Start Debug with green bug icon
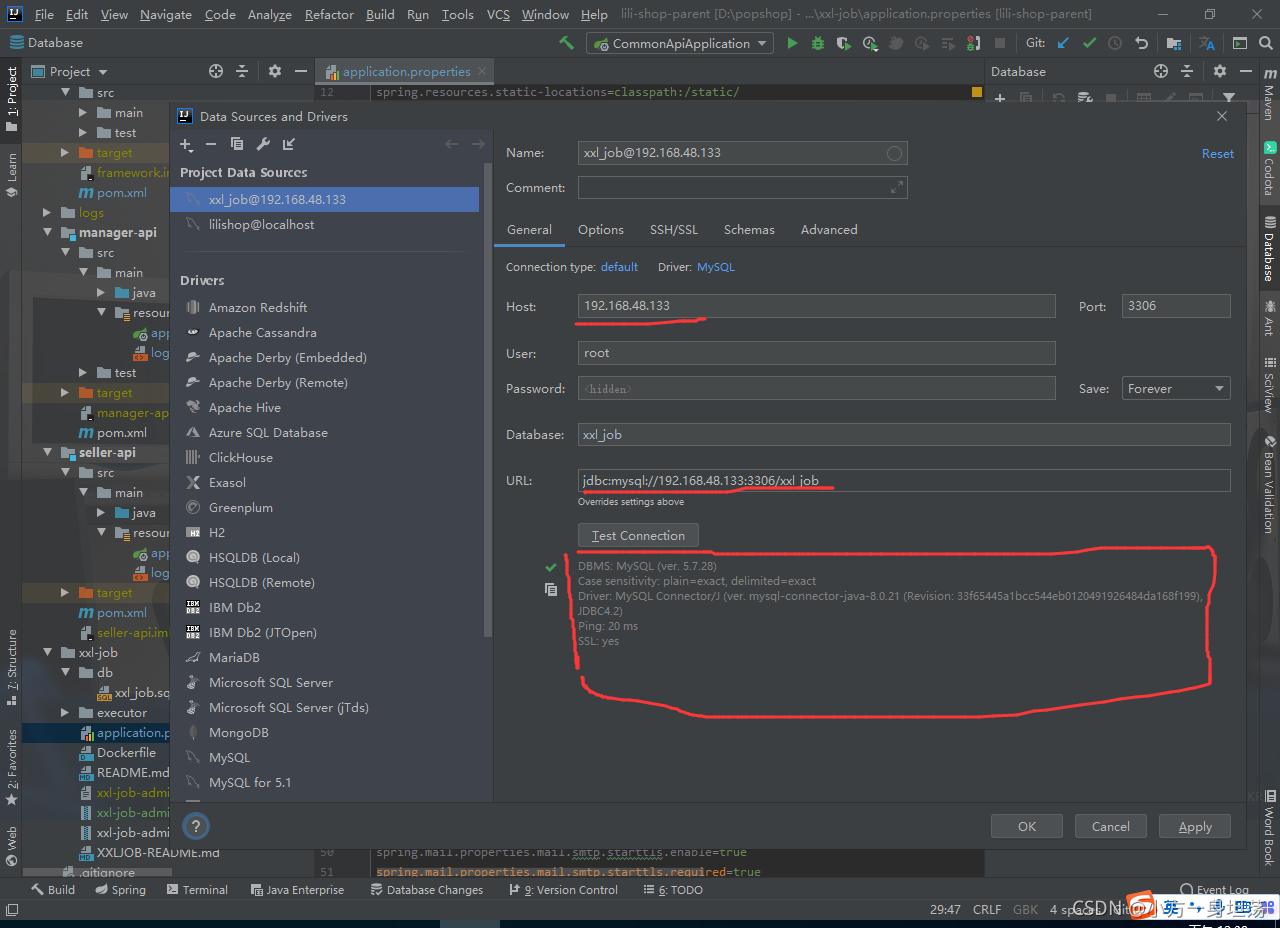The image size is (1280, 928). 818,43
